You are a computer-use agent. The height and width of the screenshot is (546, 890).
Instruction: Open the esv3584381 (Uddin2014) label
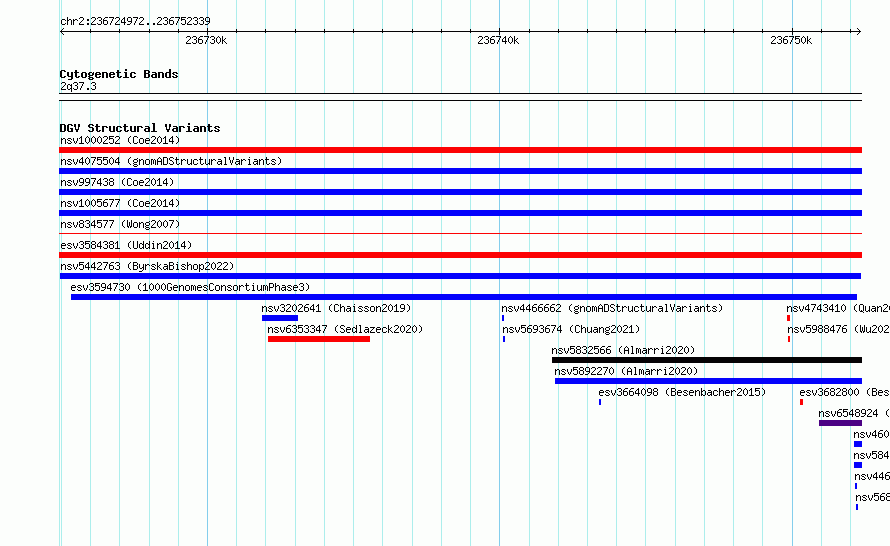pos(126,245)
